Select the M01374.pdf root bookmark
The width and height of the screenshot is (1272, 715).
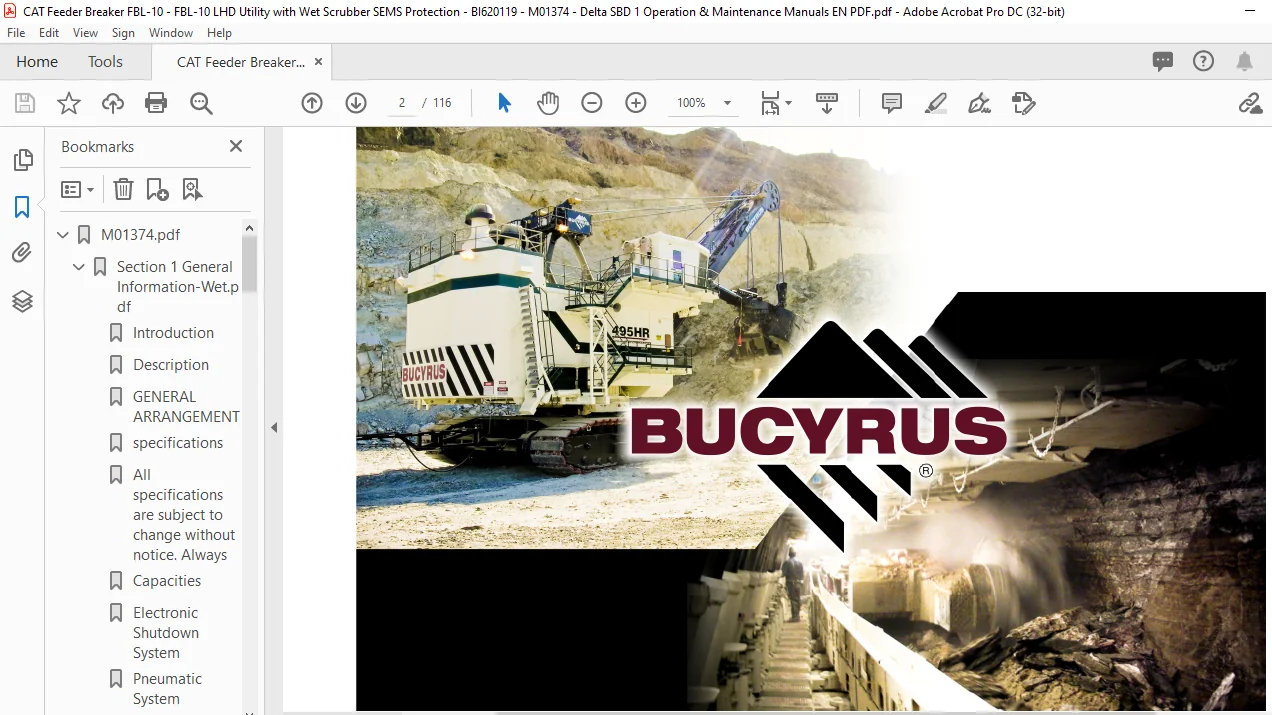coord(141,235)
